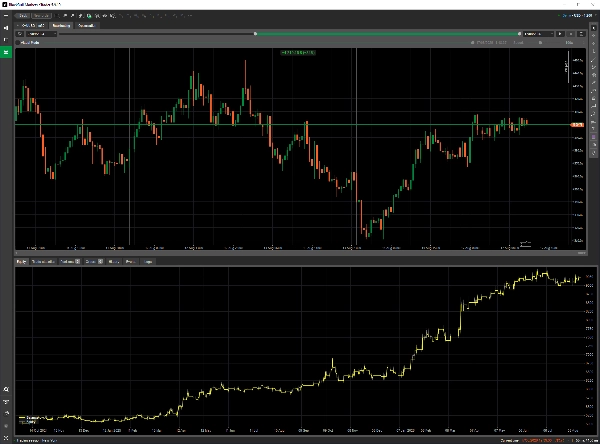Open the Trade statistics tab
600x444 pixels.
(43, 261)
